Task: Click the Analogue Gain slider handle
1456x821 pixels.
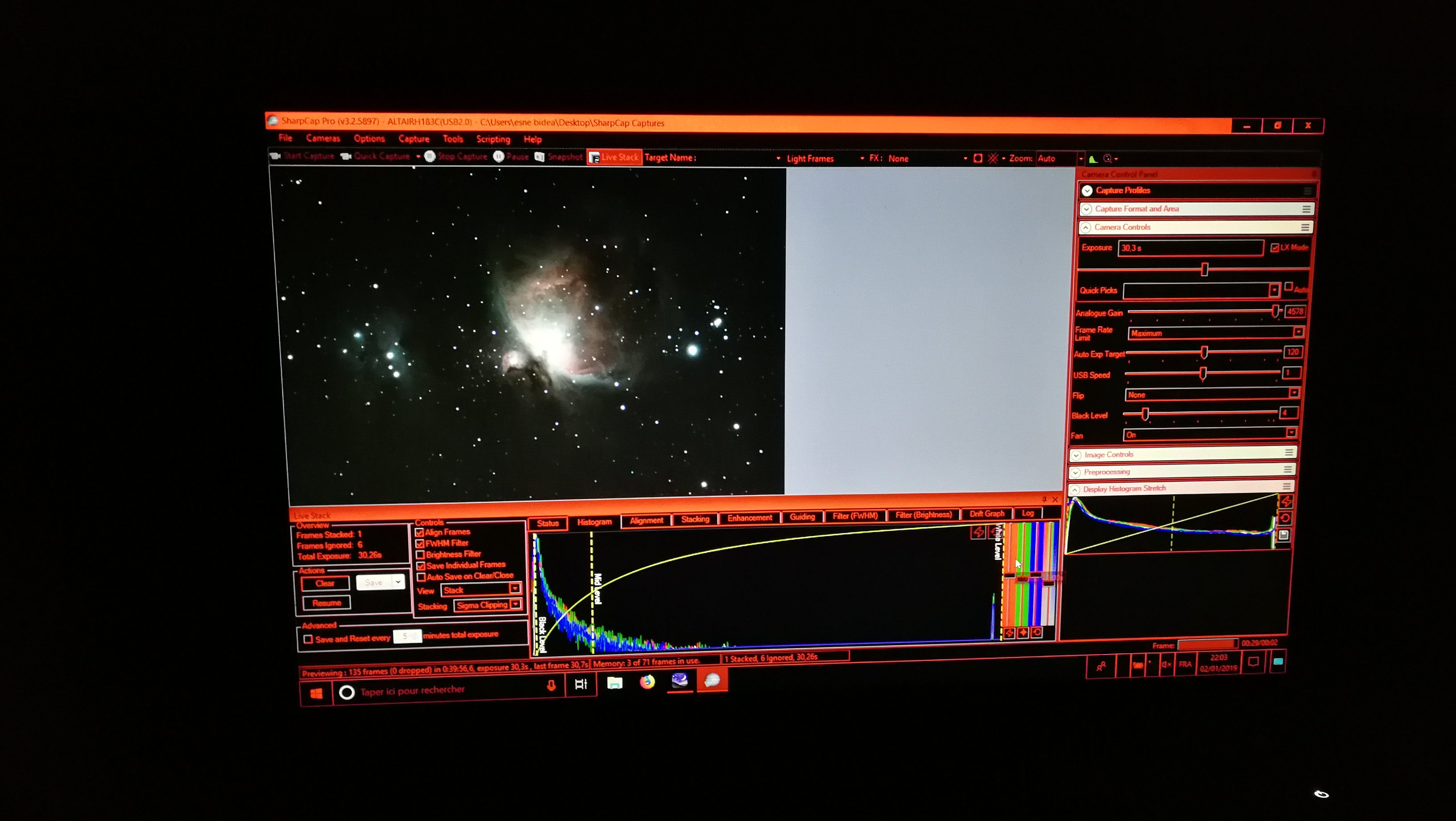Action: pyautogui.click(x=1275, y=311)
